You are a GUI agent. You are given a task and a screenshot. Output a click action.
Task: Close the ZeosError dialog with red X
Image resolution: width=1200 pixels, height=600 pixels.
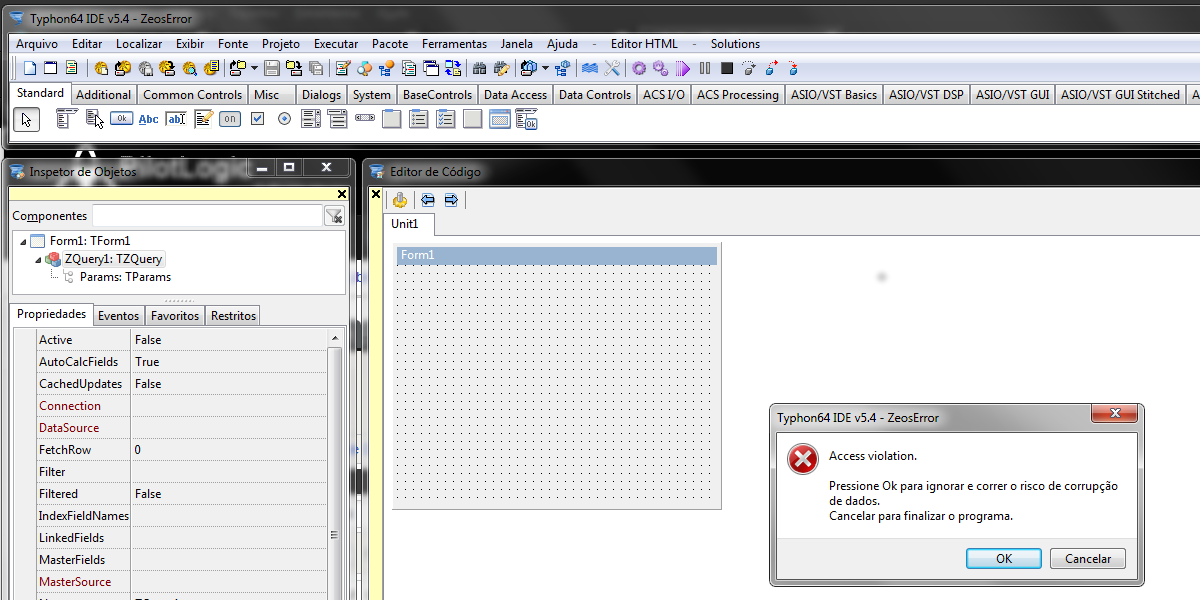click(1115, 414)
